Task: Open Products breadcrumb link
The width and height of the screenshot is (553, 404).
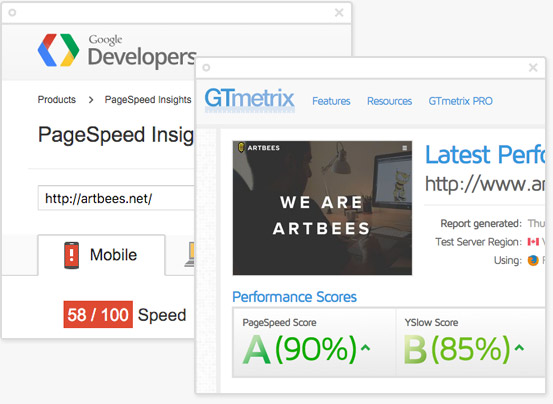Action: click(56, 100)
